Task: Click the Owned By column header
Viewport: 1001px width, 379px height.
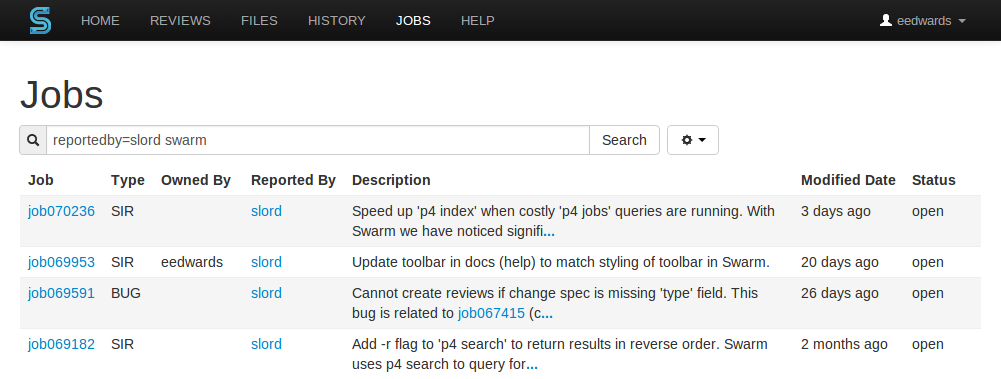Action: click(196, 180)
